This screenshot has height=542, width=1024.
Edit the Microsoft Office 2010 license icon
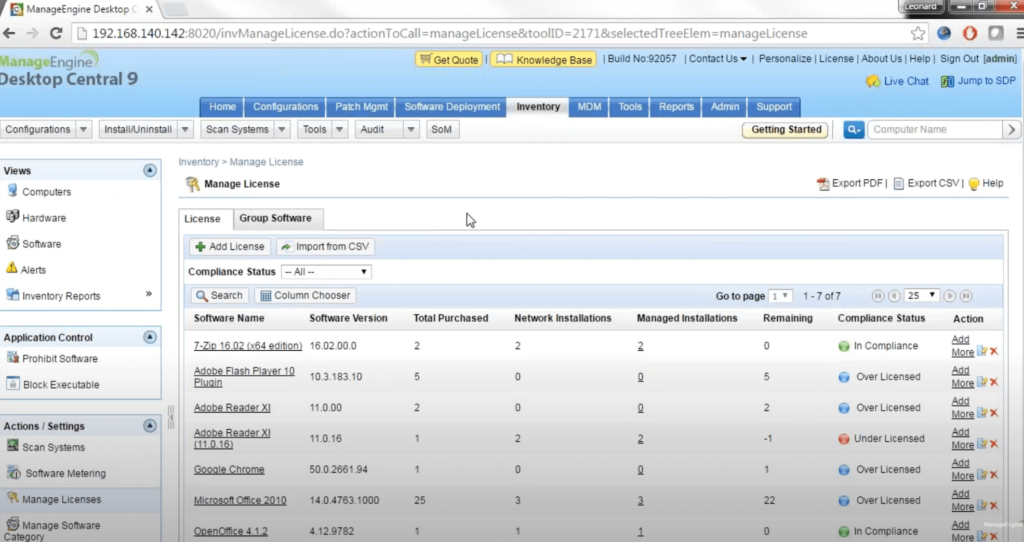[982, 505]
